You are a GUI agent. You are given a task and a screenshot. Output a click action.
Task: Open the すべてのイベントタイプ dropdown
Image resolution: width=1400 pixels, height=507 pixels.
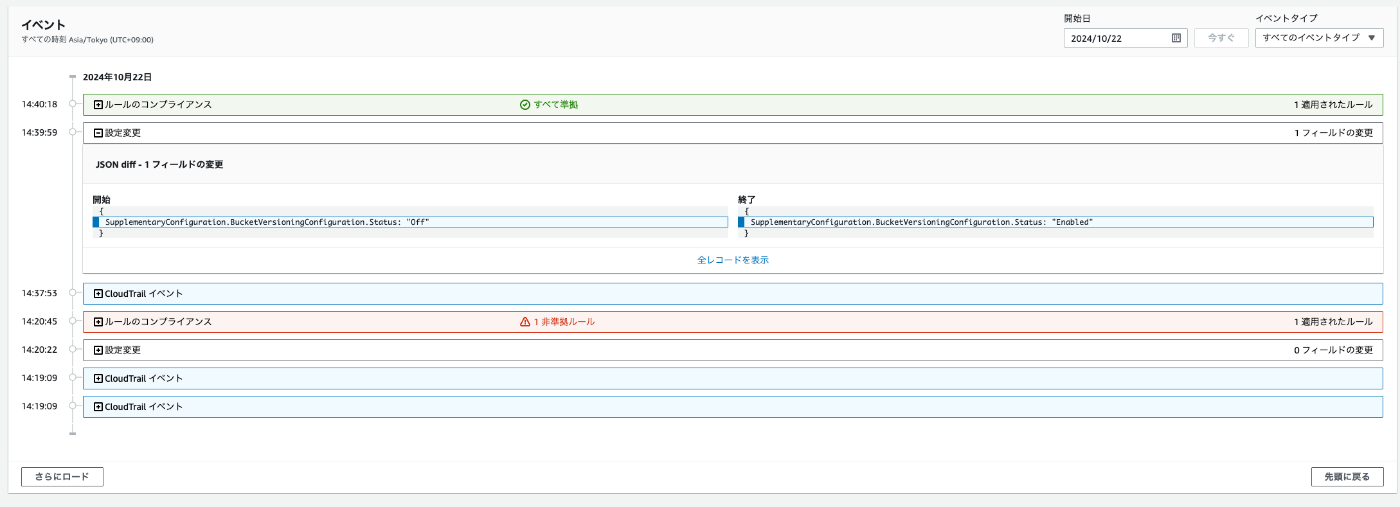(x=1319, y=38)
